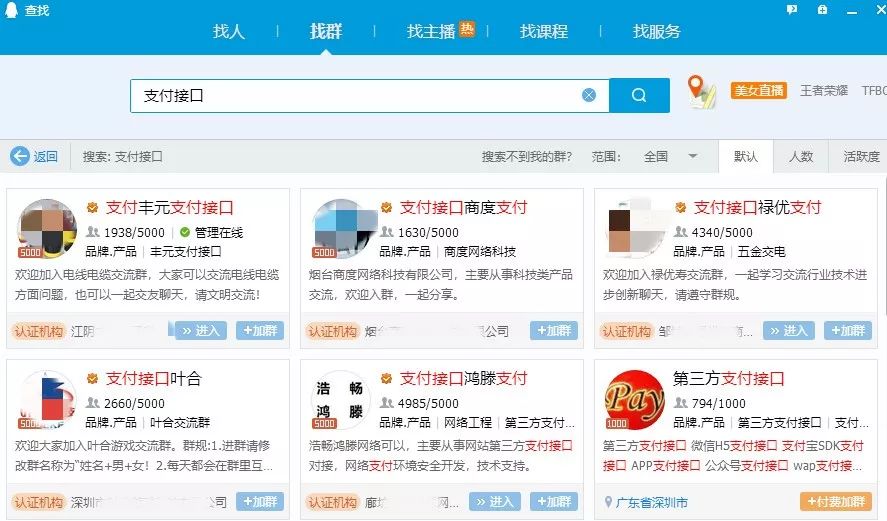
Task: Click location pin icon beside 广东省深圳市
Action: [608, 502]
